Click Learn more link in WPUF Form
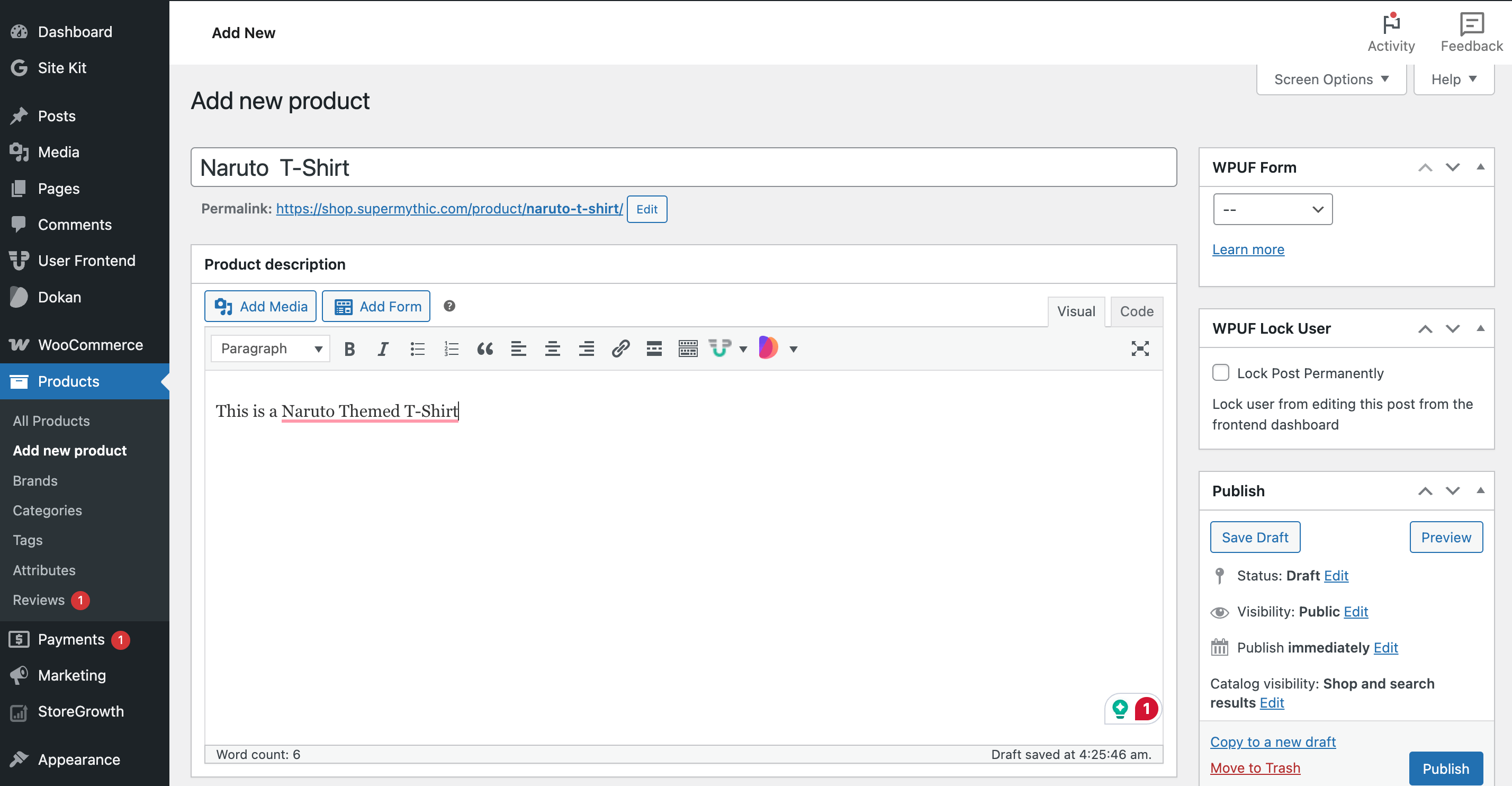1512x786 pixels. coord(1248,249)
